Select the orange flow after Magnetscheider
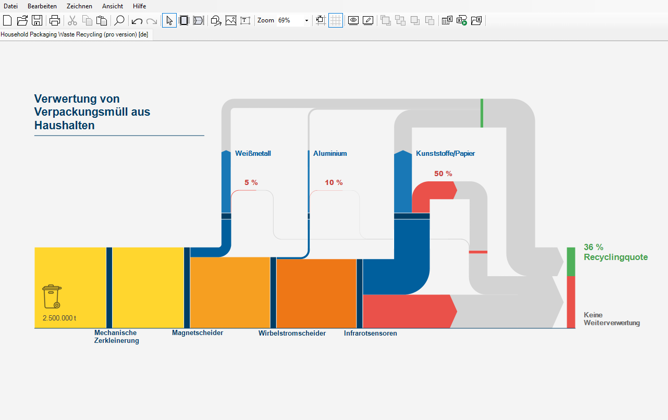 point(230,292)
